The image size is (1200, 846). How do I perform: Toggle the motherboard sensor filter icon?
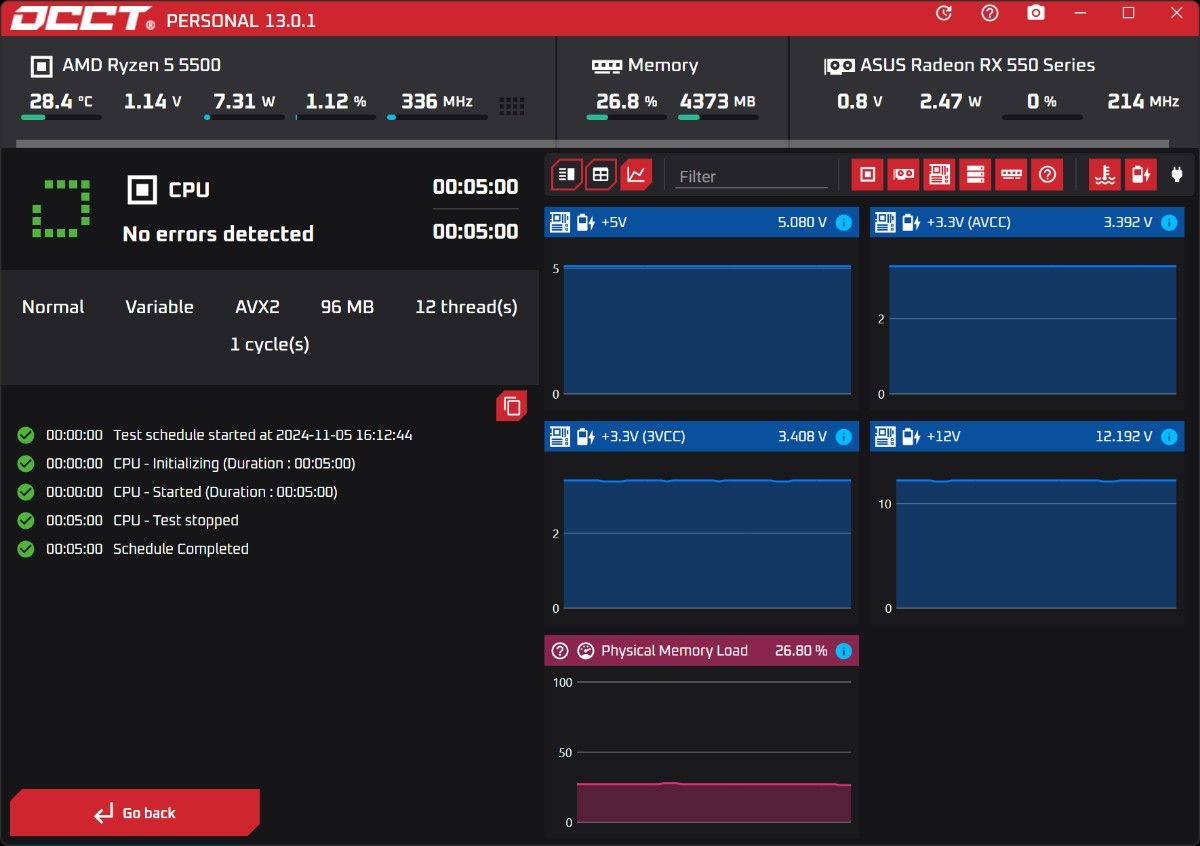(x=939, y=174)
